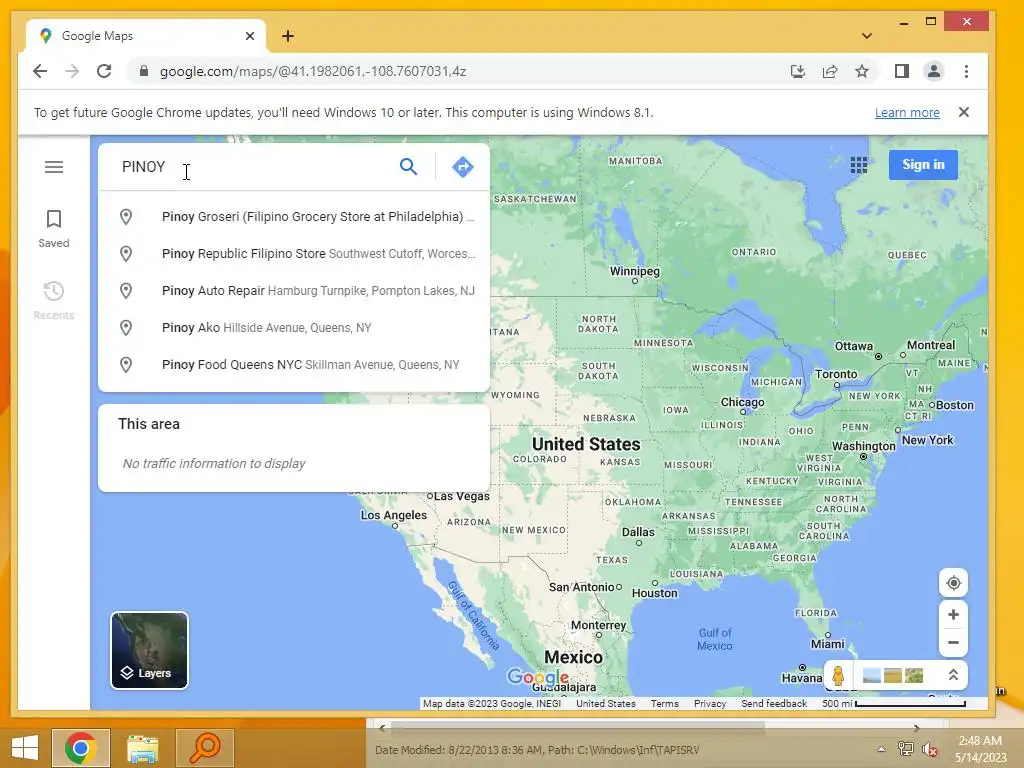
Task: Click the address bar URL
Action: point(313,71)
